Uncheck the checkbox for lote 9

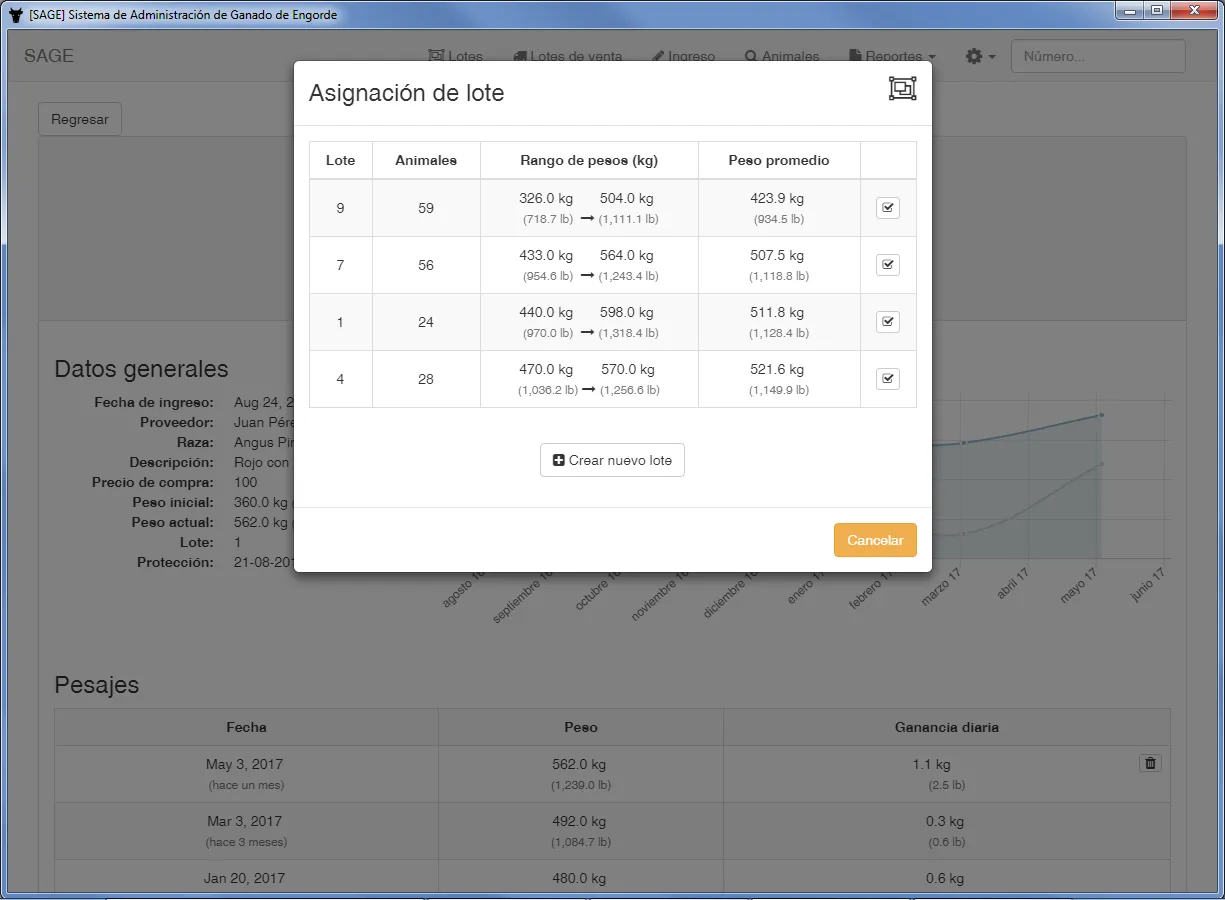(x=888, y=207)
